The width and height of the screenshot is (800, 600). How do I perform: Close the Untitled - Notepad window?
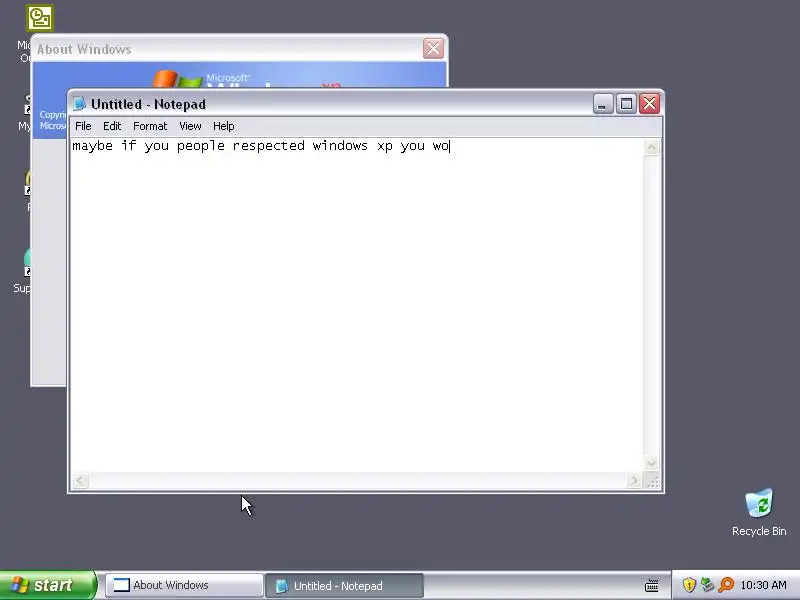(x=649, y=104)
